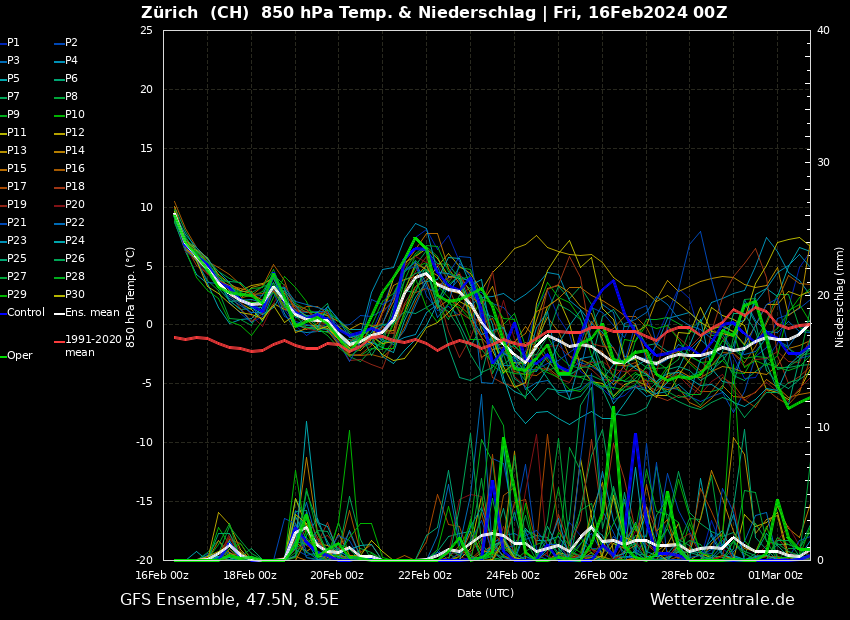The height and width of the screenshot is (620, 850).
Task: Click the P10 legend label
Action: 75,114
